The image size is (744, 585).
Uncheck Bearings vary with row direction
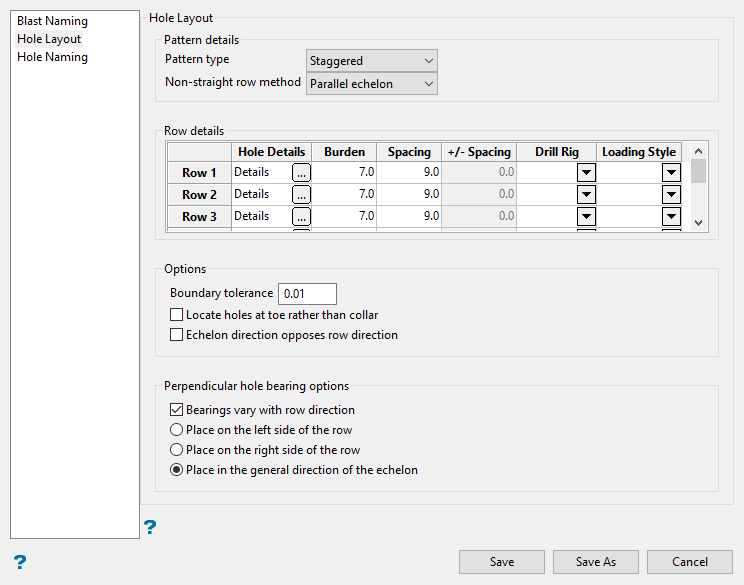[x=177, y=410]
